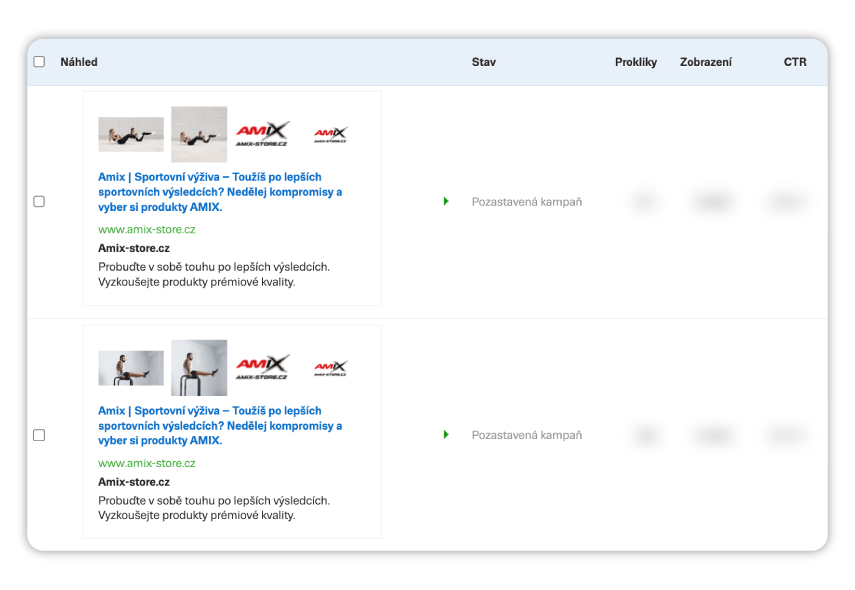Click the green play icon in second ad row
The width and height of the screenshot is (855, 590).
click(446, 435)
